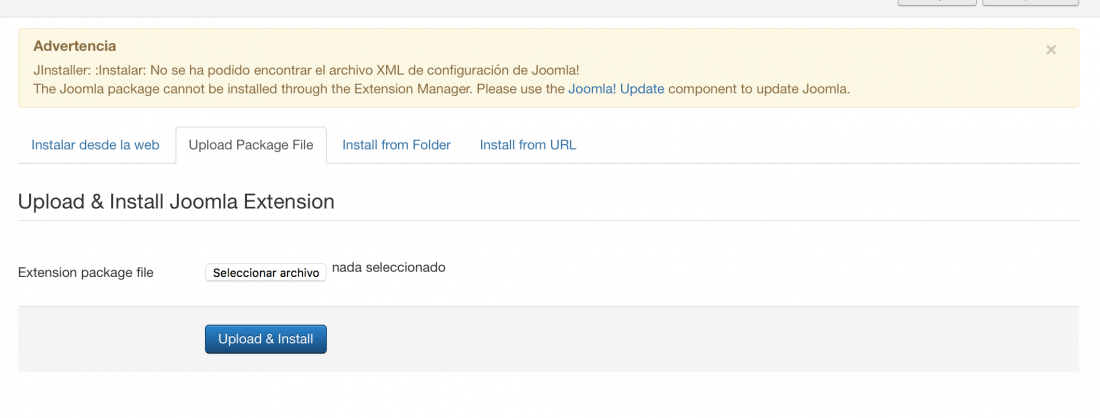Click the 'Extension package file' label

86,273
